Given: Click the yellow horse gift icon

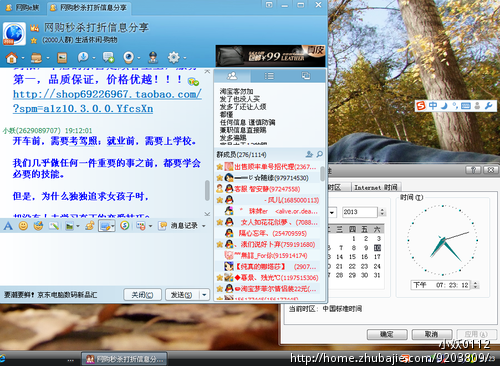Looking at the screenshot, I should (x=90, y=226).
